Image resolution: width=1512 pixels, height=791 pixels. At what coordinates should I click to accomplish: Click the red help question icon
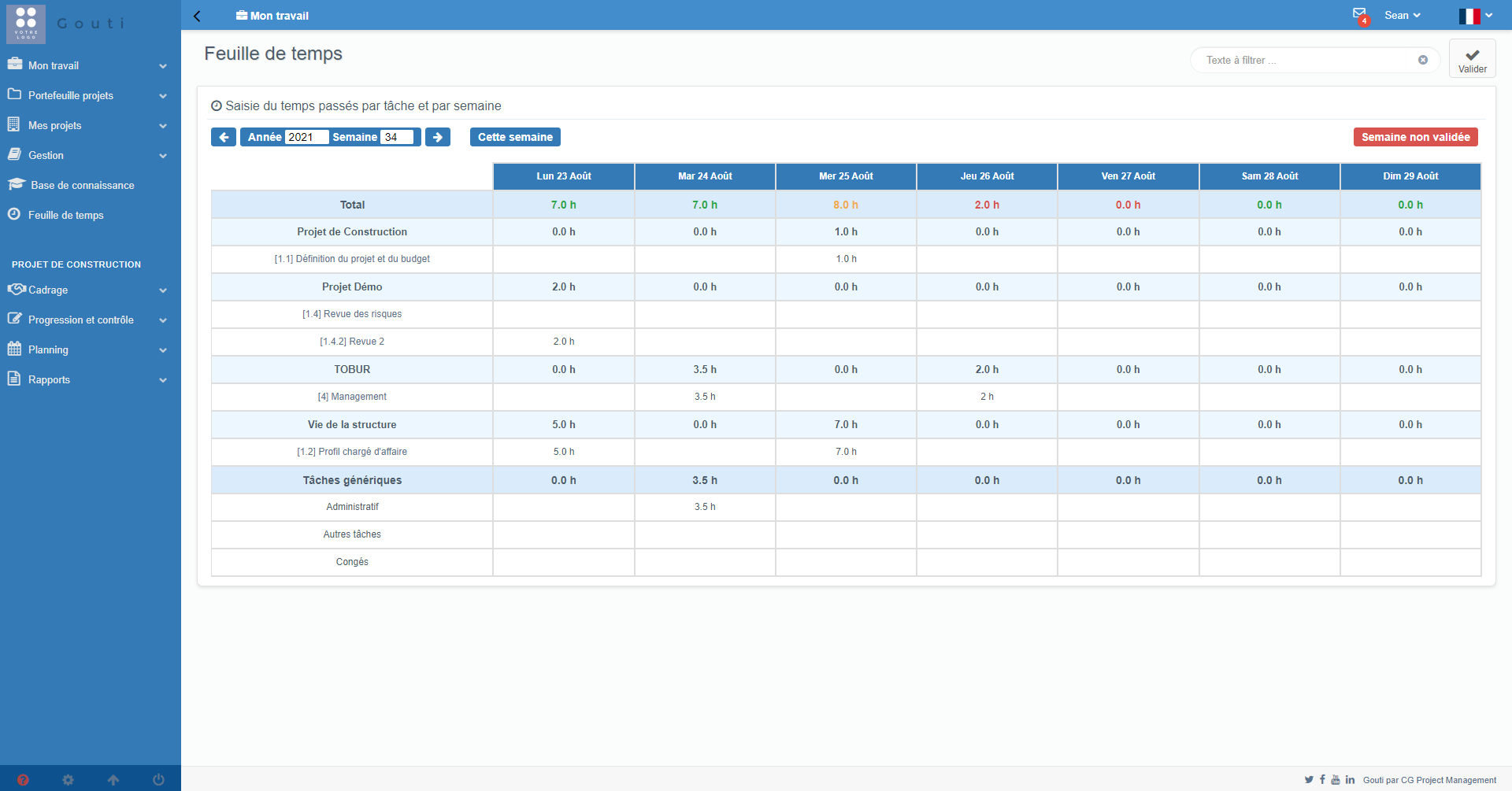coord(23,780)
